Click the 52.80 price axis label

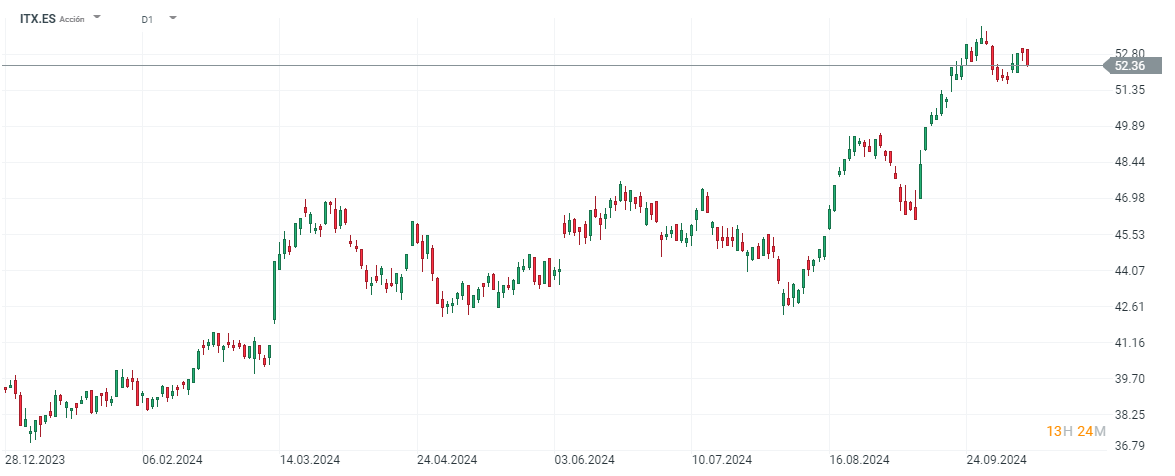tap(1130, 53)
